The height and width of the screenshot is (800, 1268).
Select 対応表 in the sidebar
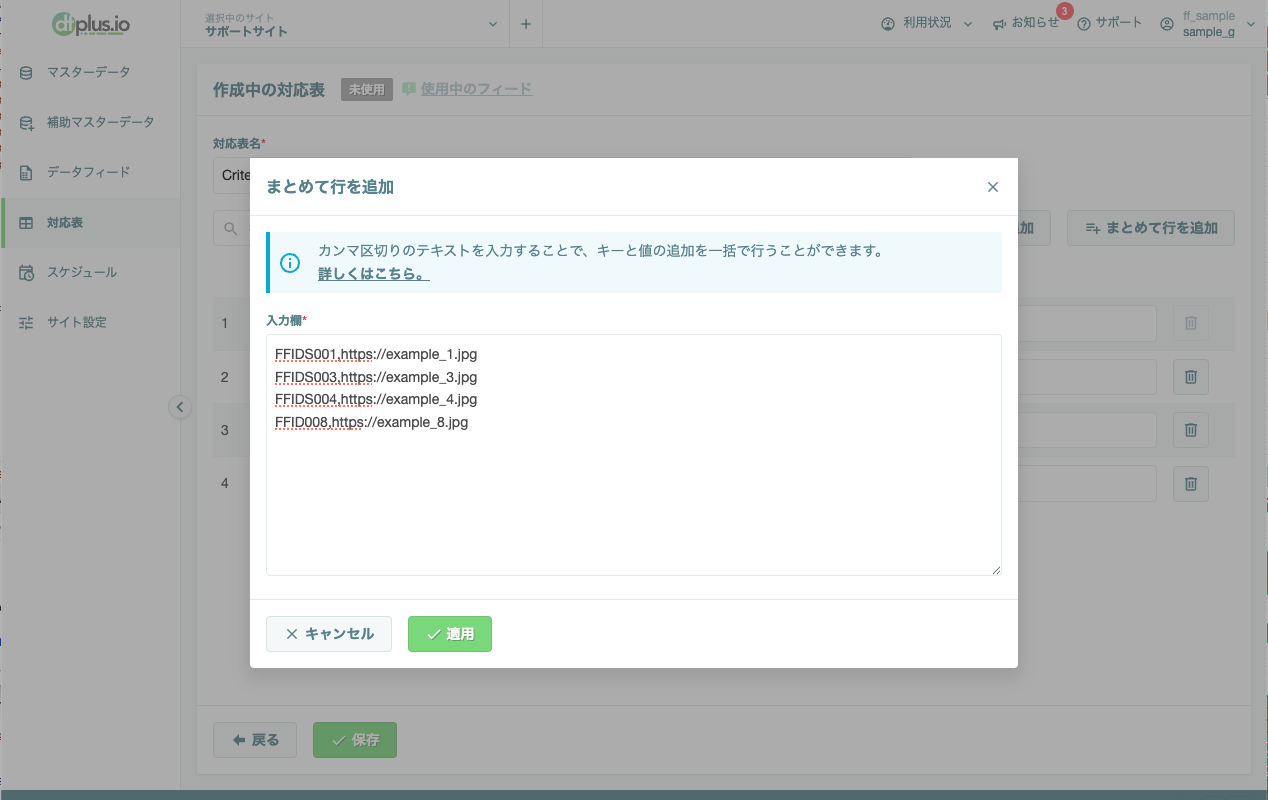[x=90, y=222]
